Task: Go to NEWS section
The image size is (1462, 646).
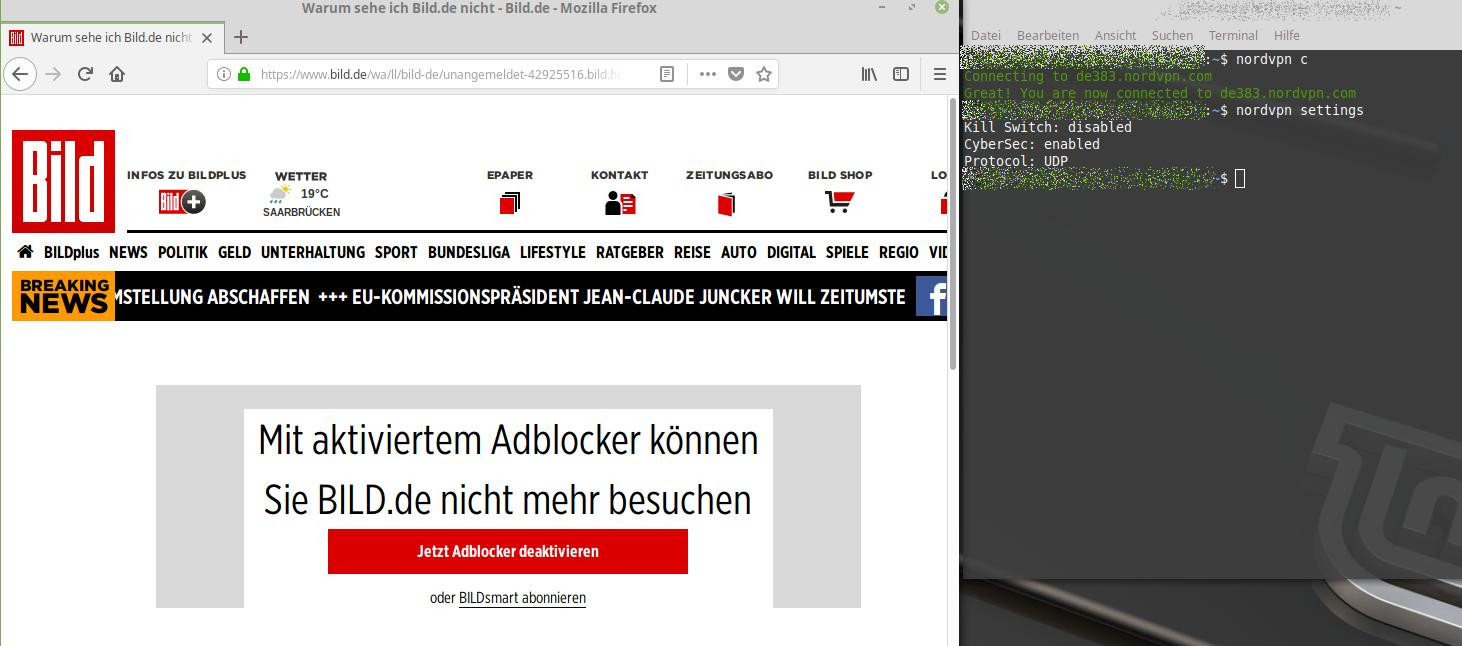Action: pos(128,252)
